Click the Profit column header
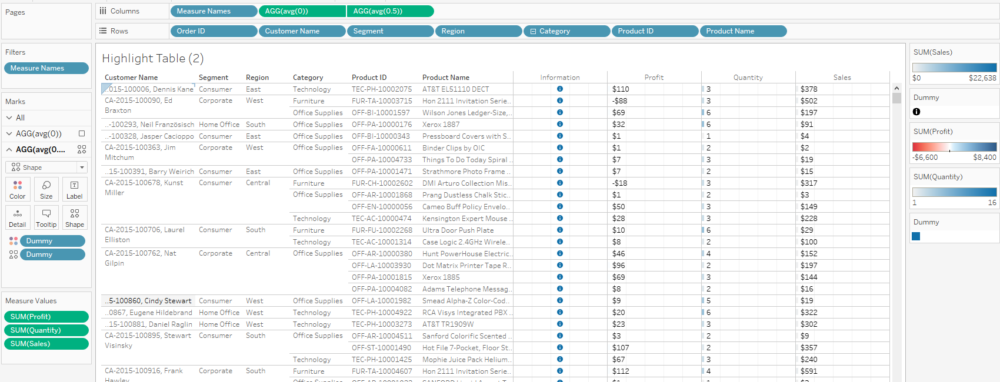Image resolution: width=1000 pixels, height=382 pixels. (654, 77)
